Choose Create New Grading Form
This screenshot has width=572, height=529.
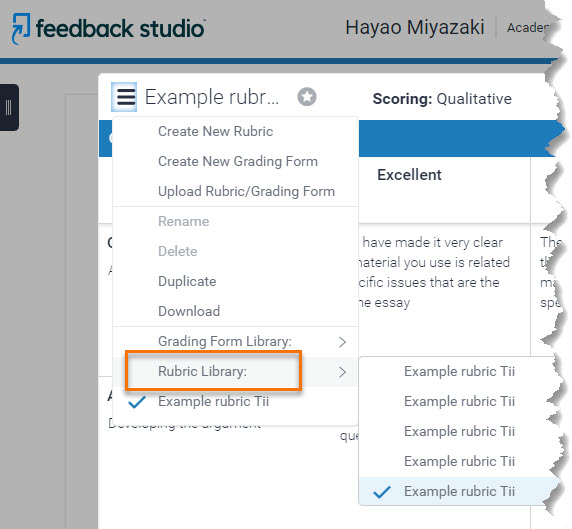pos(235,161)
